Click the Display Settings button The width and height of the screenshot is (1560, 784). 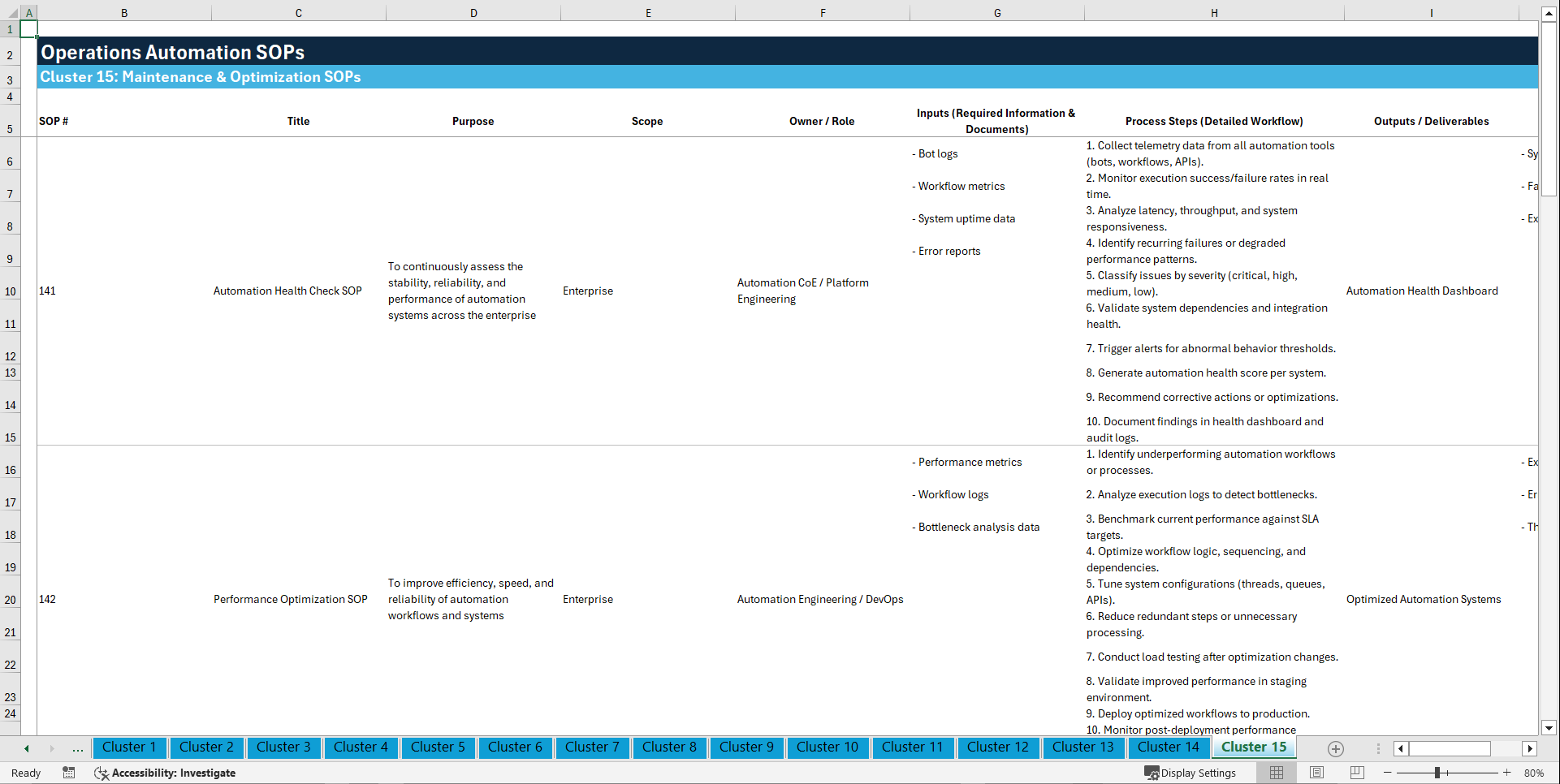(1191, 773)
